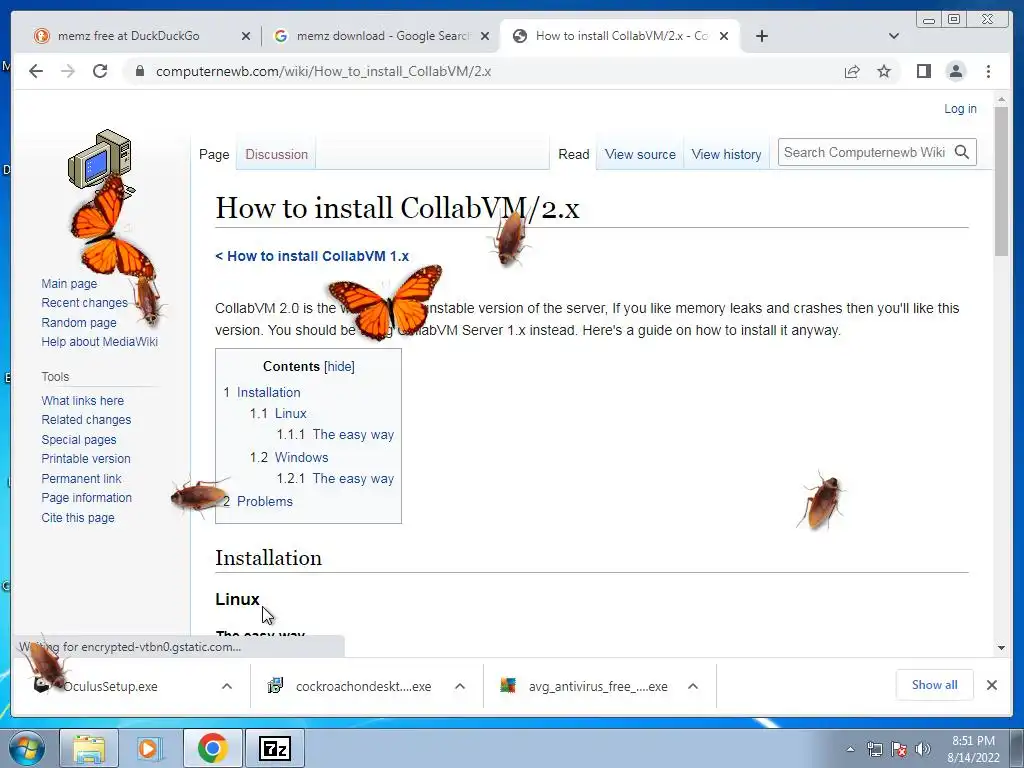Open Windows Start menu orb
Viewport: 1024px width, 768px height.
[27, 748]
